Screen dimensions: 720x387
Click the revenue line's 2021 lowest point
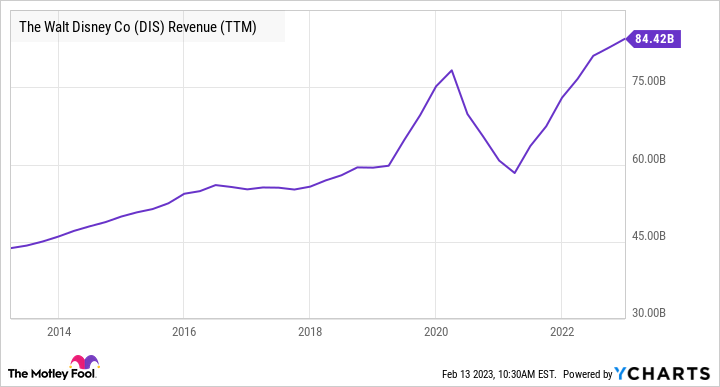click(x=515, y=173)
